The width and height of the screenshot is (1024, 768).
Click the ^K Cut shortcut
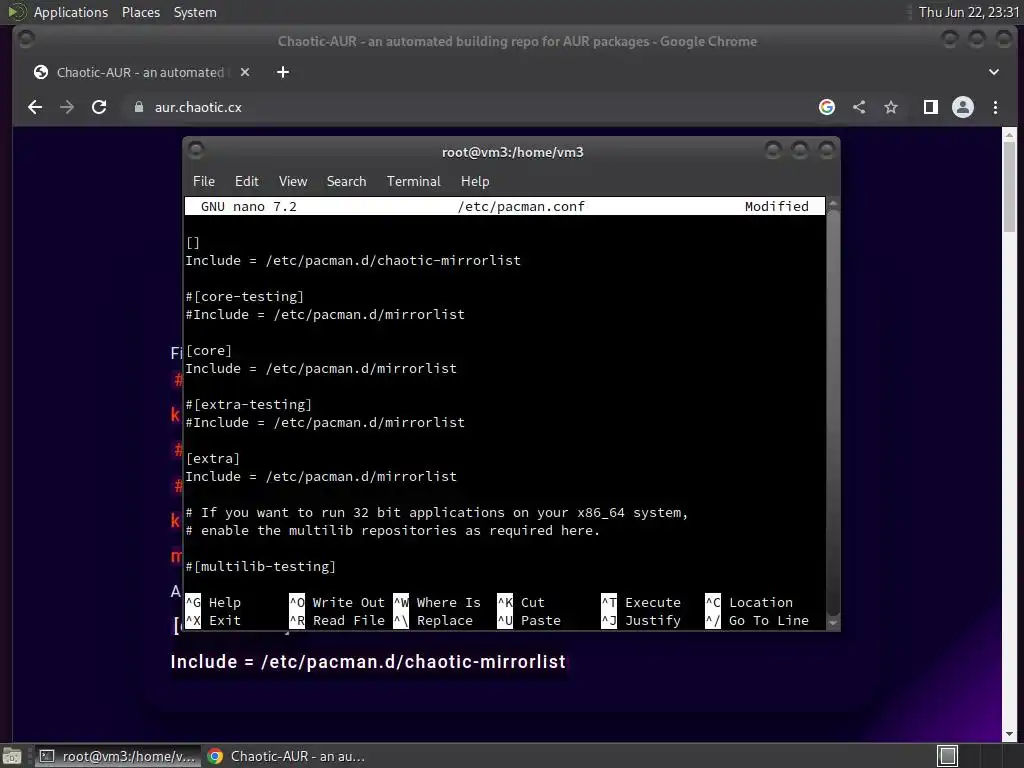tap(521, 602)
